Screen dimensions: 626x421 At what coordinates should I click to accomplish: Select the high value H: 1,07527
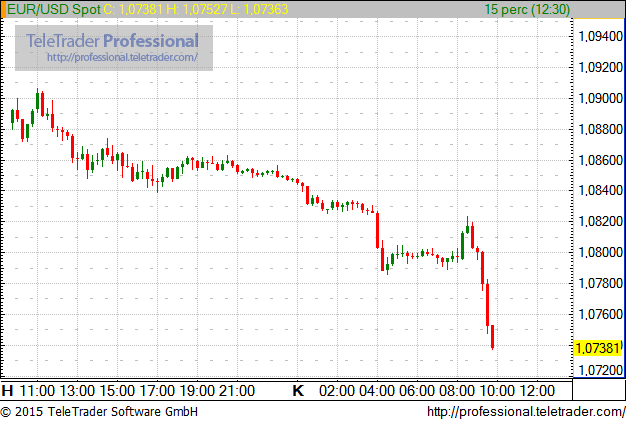coord(197,9)
